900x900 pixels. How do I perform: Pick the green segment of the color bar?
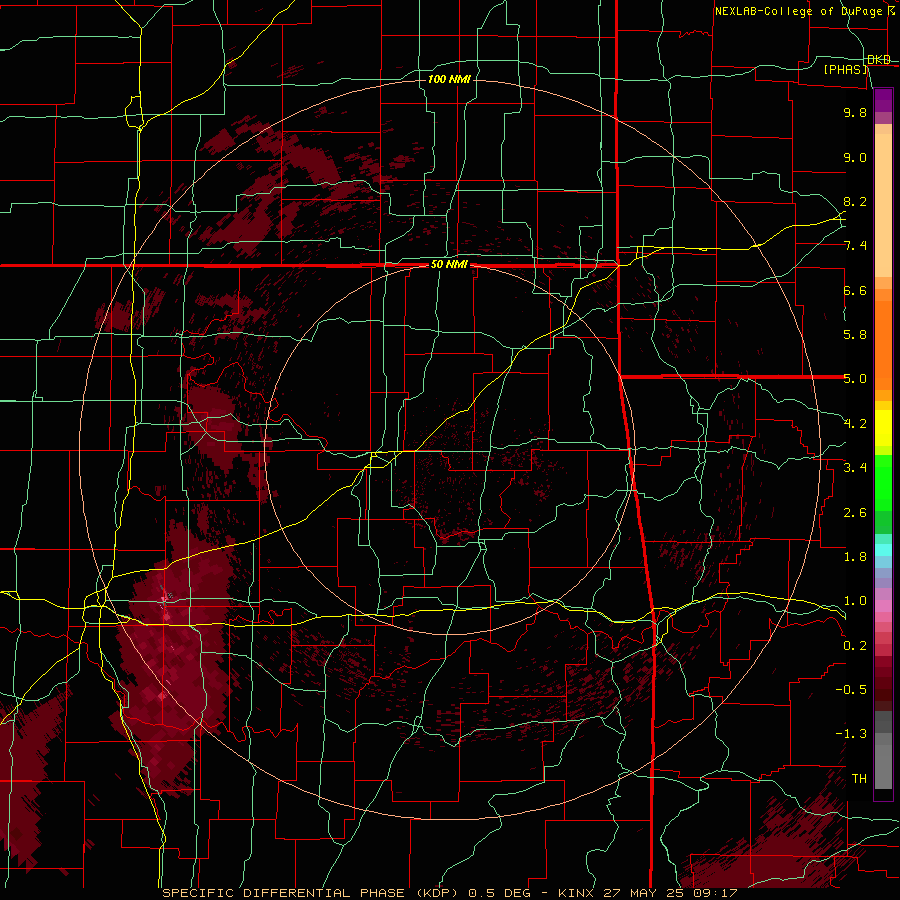[x=883, y=483]
